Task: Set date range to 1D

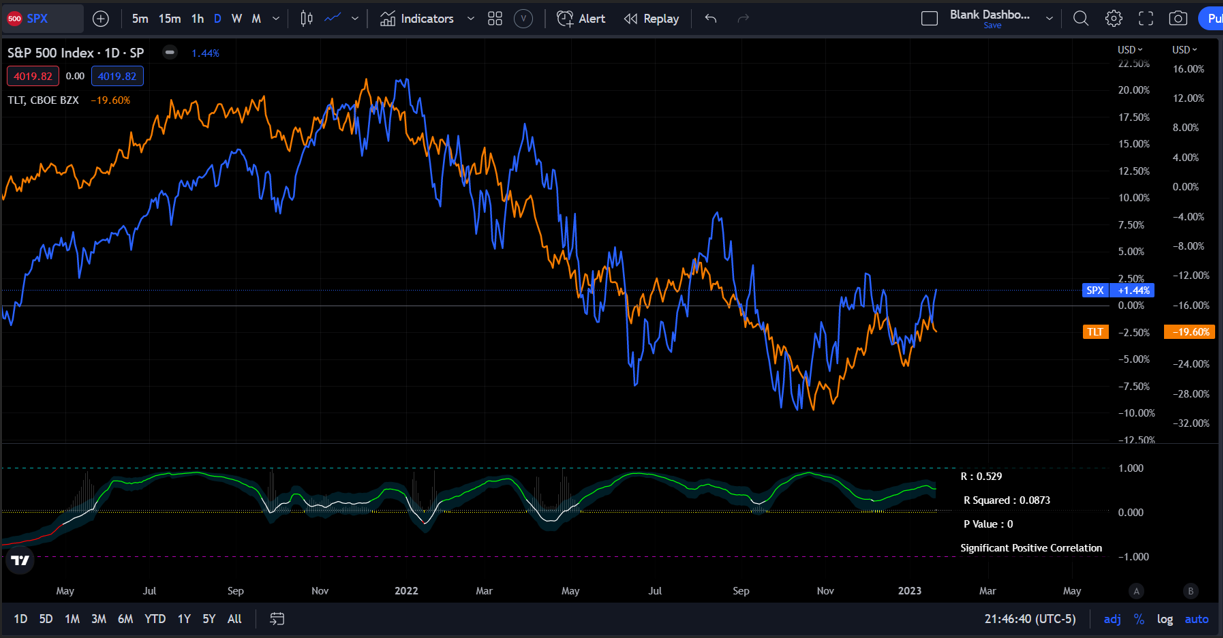Action: (x=21, y=619)
